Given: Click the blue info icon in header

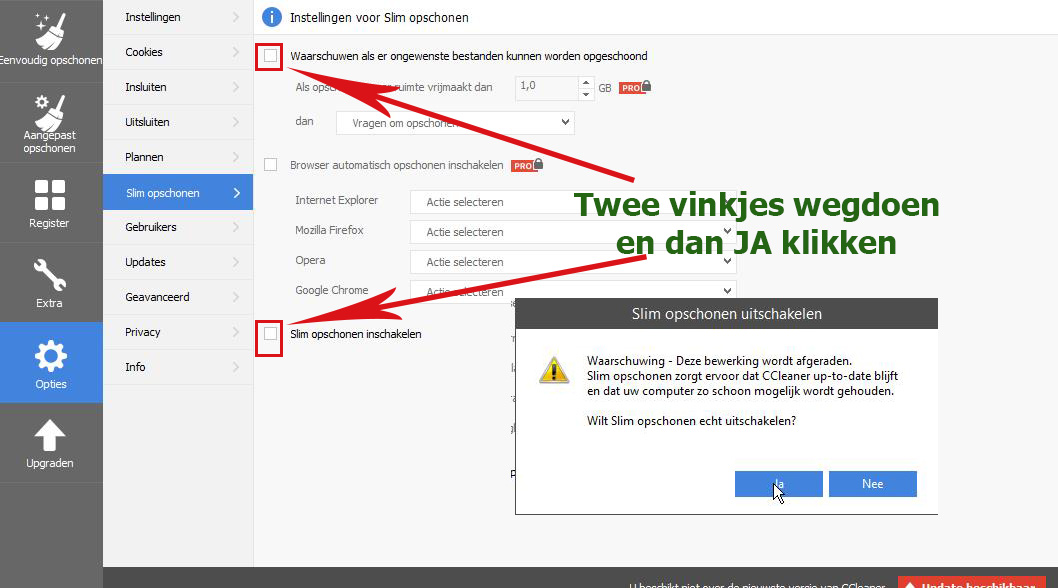Looking at the screenshot, I should pyautogui.click(x=270, y=17).
